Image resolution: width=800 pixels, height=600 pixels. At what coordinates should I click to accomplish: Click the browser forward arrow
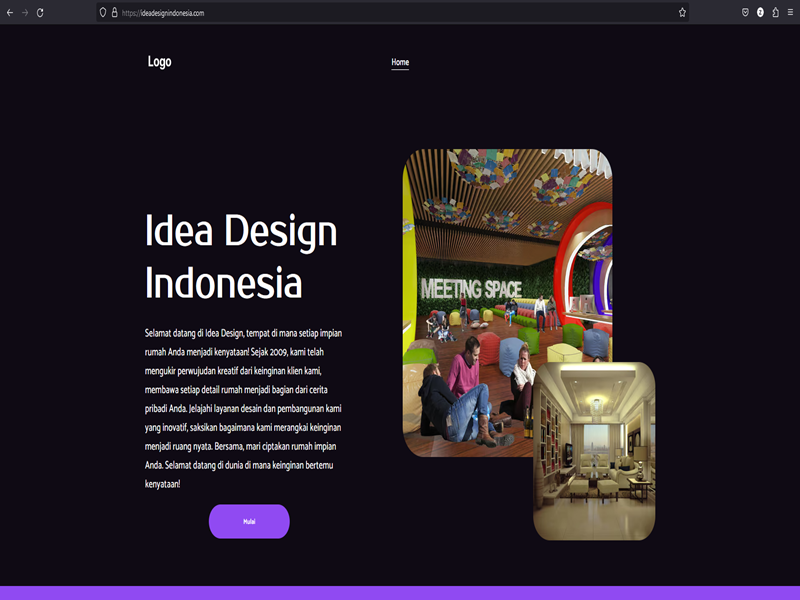pos(25,13)
